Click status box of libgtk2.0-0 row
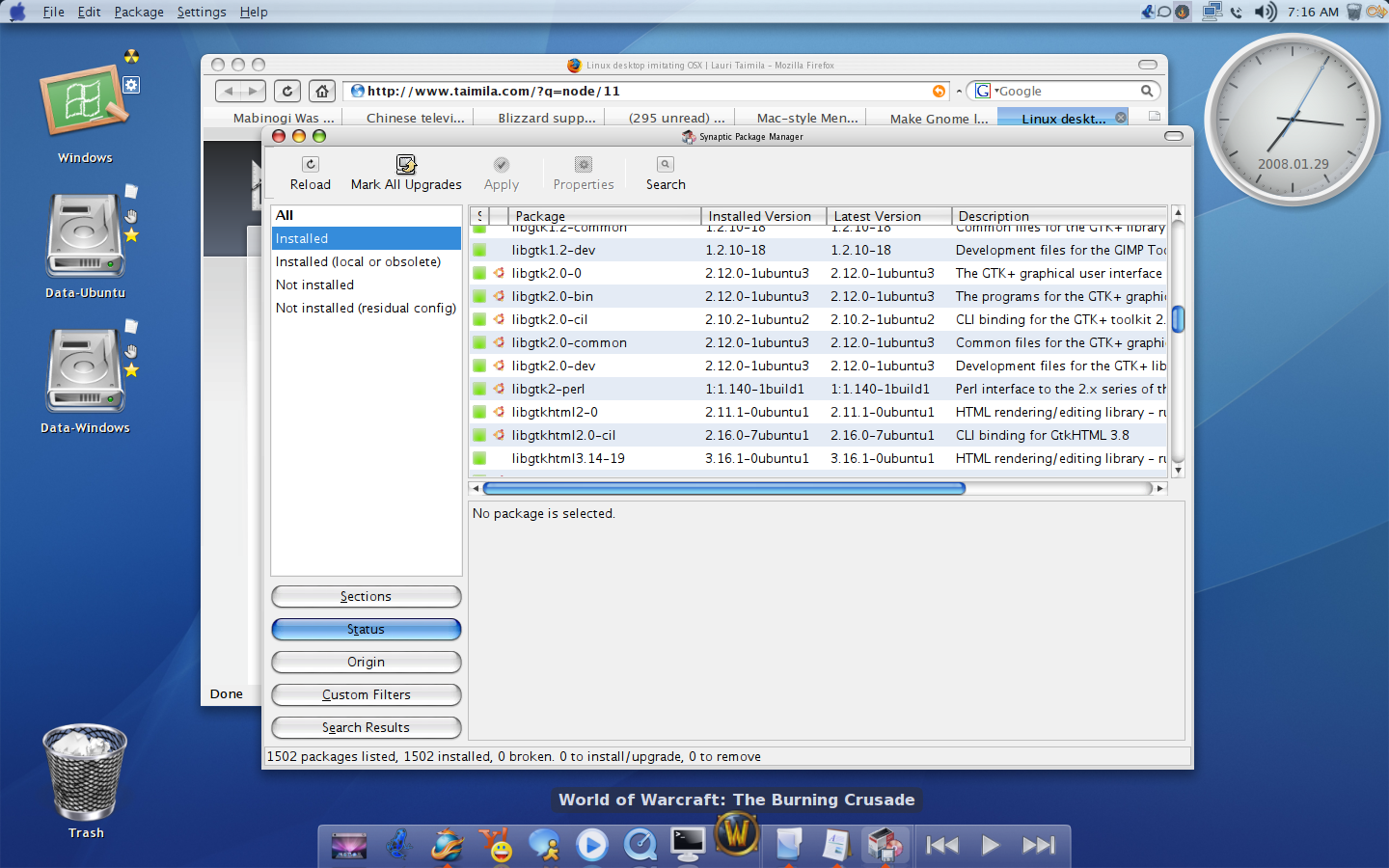1389x868 pixels. (x=479, y=273)
